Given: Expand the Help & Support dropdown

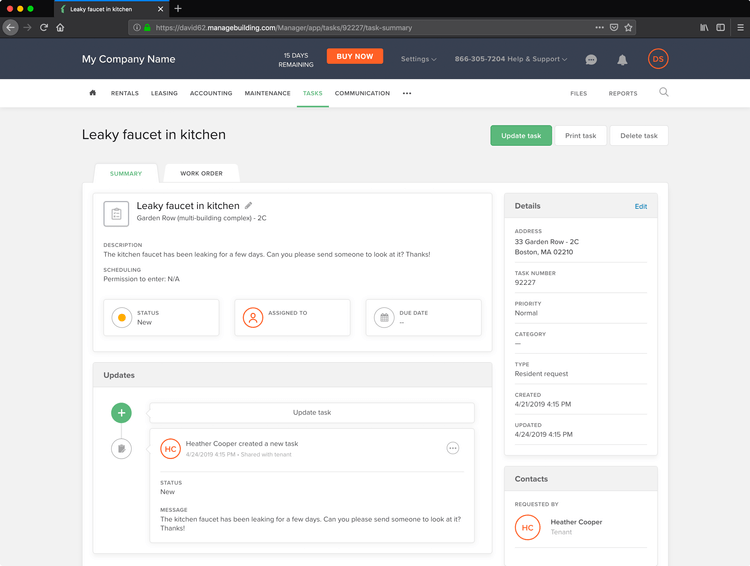Looking at the screenshot, I should point(510,59).
